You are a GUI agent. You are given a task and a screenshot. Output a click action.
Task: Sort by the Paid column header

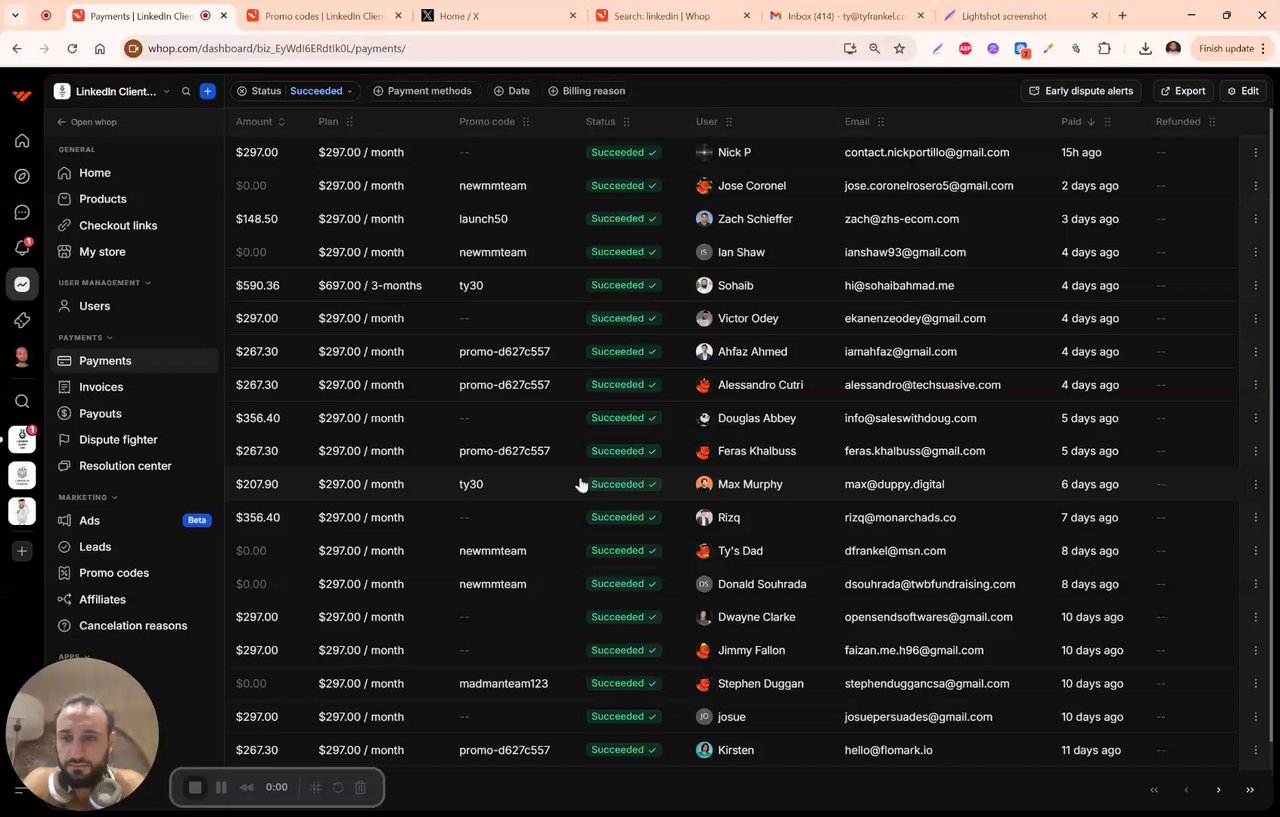tap(1078, 122)
